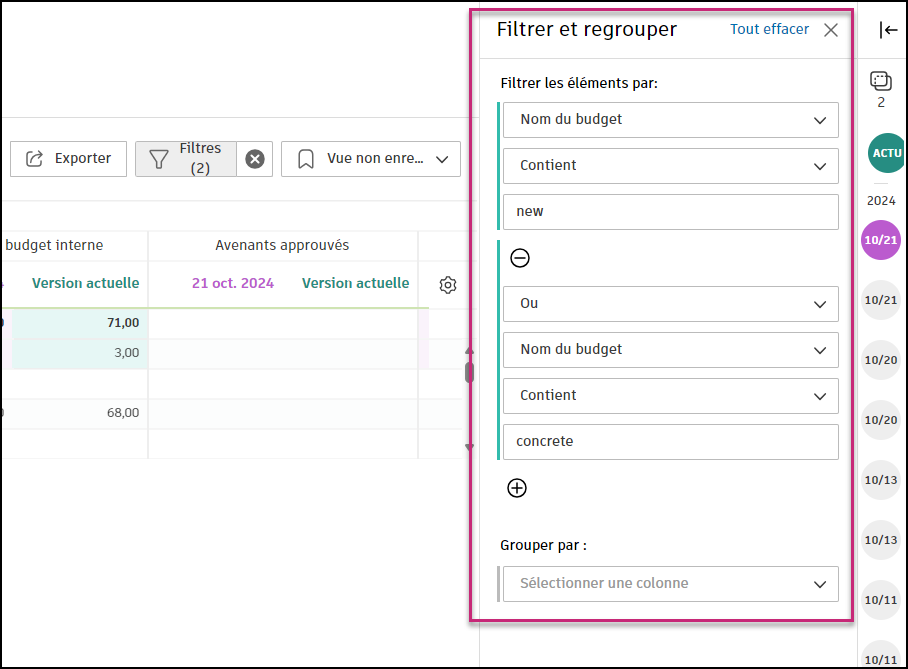Close the Filtrer et regrouper panel

(x=830, y=29)
